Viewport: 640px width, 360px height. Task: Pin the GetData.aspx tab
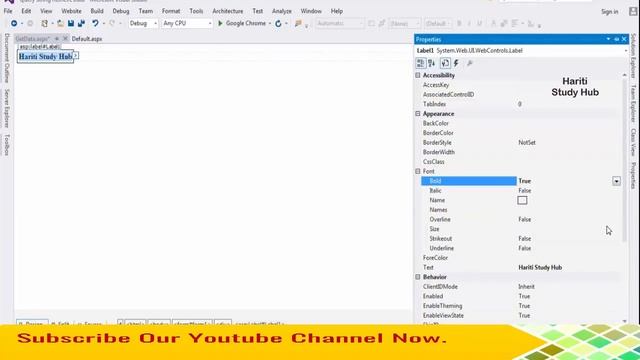pyautogui.click(x=57, y=39)
